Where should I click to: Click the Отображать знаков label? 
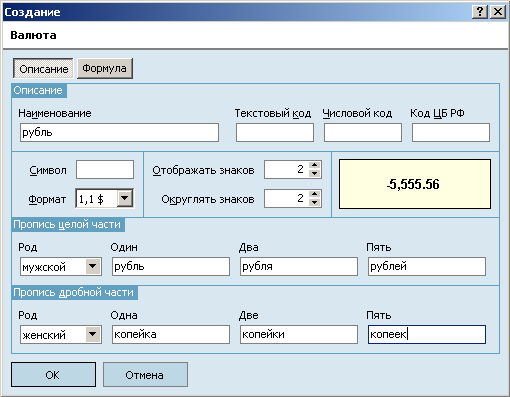point(203,170)
